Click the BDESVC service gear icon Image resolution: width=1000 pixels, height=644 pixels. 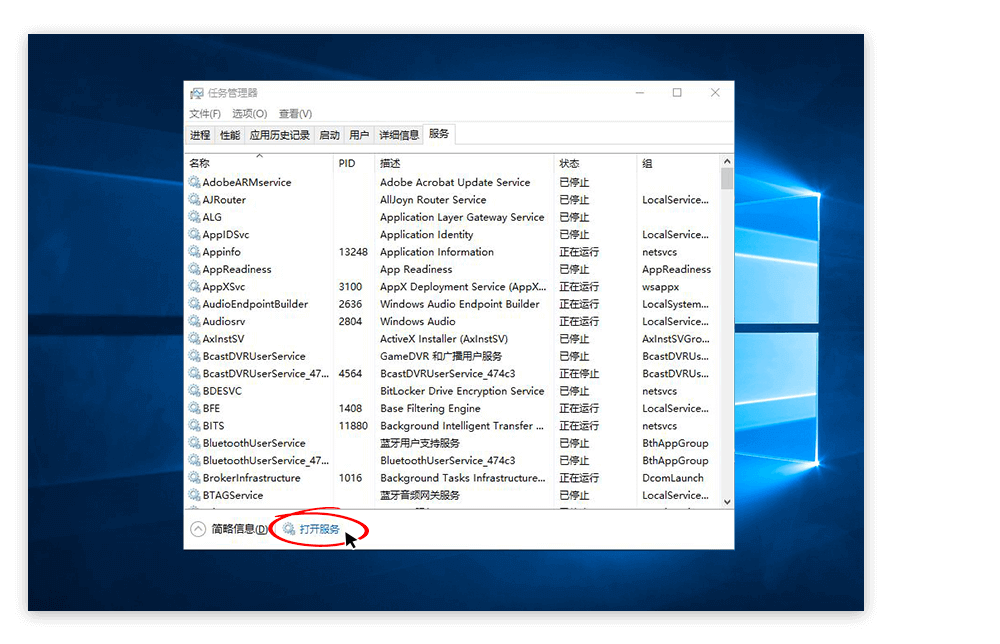[192, 390]
